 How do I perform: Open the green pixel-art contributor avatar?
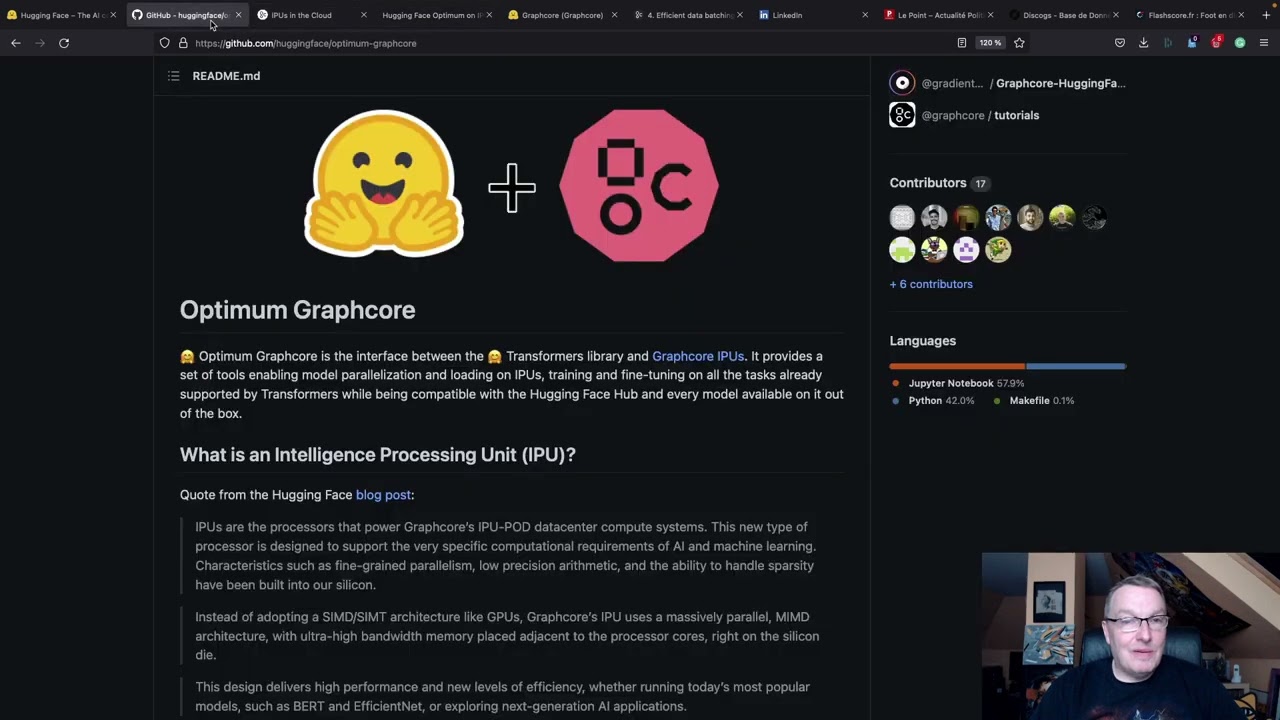click(902, 250)
